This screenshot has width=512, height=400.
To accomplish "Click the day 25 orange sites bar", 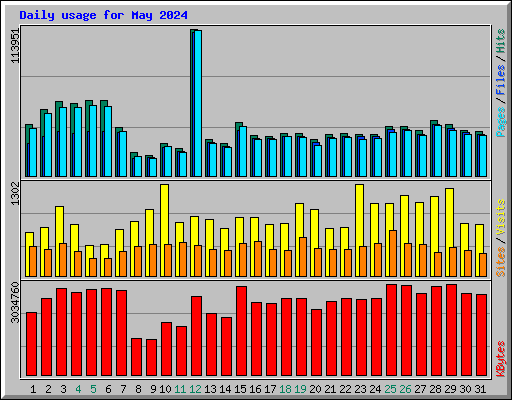I will tap(393, 253).
